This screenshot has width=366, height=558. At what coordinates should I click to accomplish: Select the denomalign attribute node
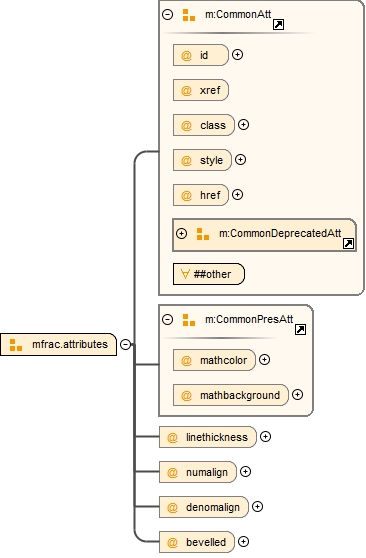tap(204, 507)
